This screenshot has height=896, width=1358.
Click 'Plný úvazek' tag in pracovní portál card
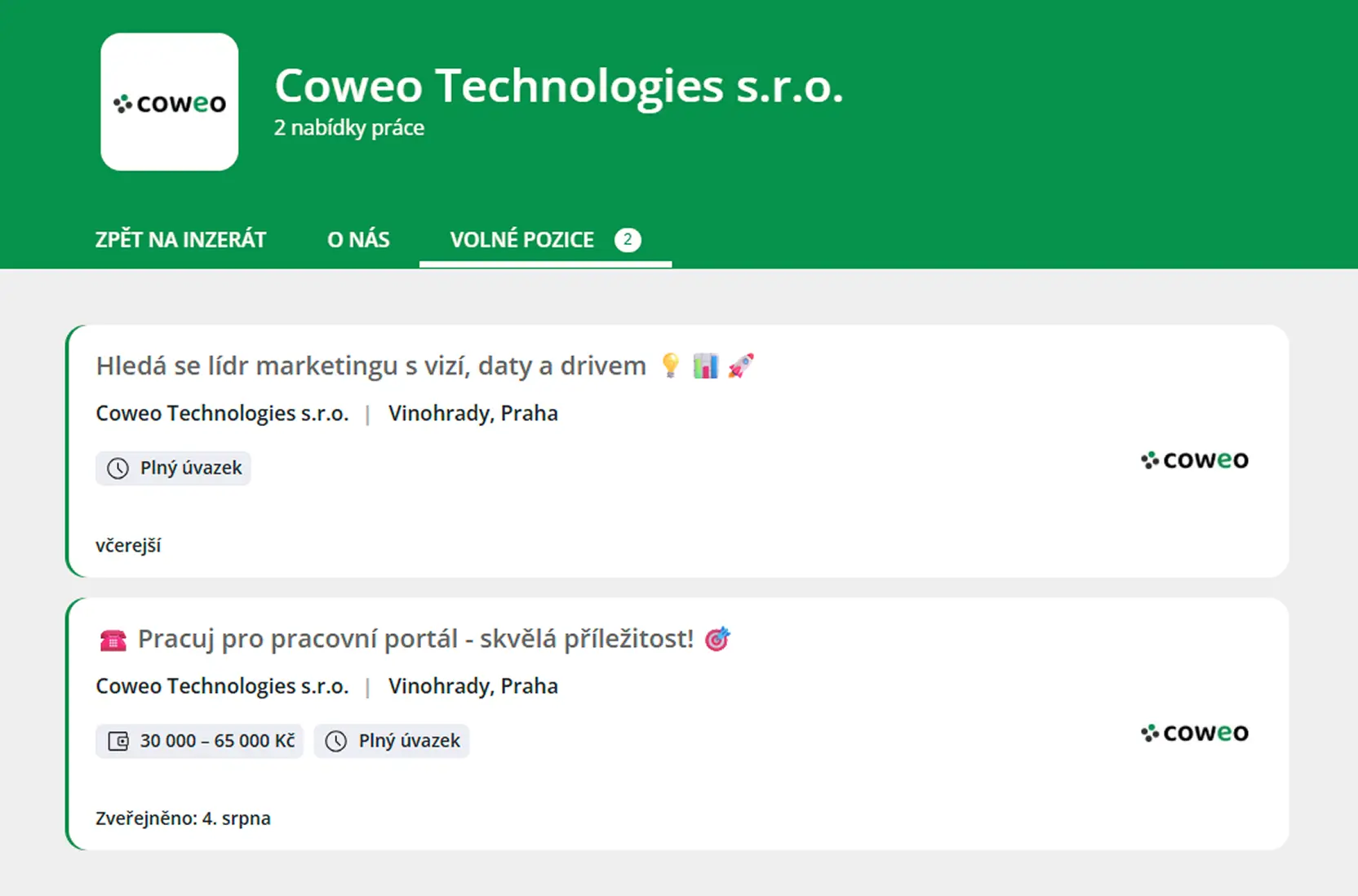[x=392, y=741]
